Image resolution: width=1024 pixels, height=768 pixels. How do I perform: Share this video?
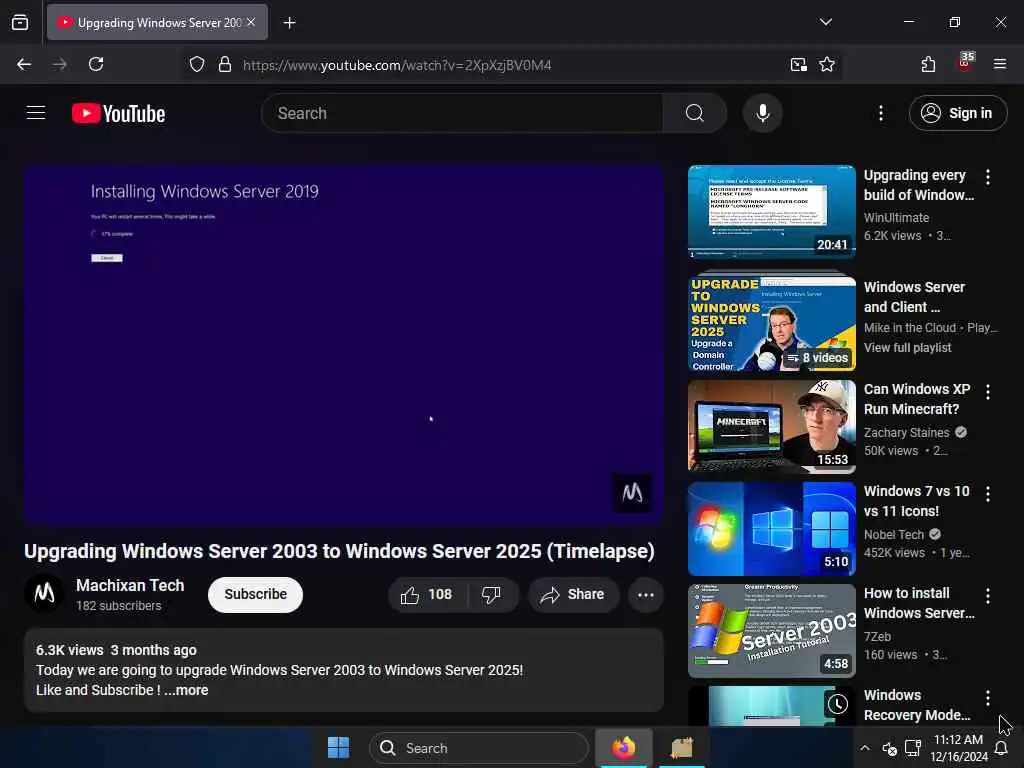click(x=573, y=594)
